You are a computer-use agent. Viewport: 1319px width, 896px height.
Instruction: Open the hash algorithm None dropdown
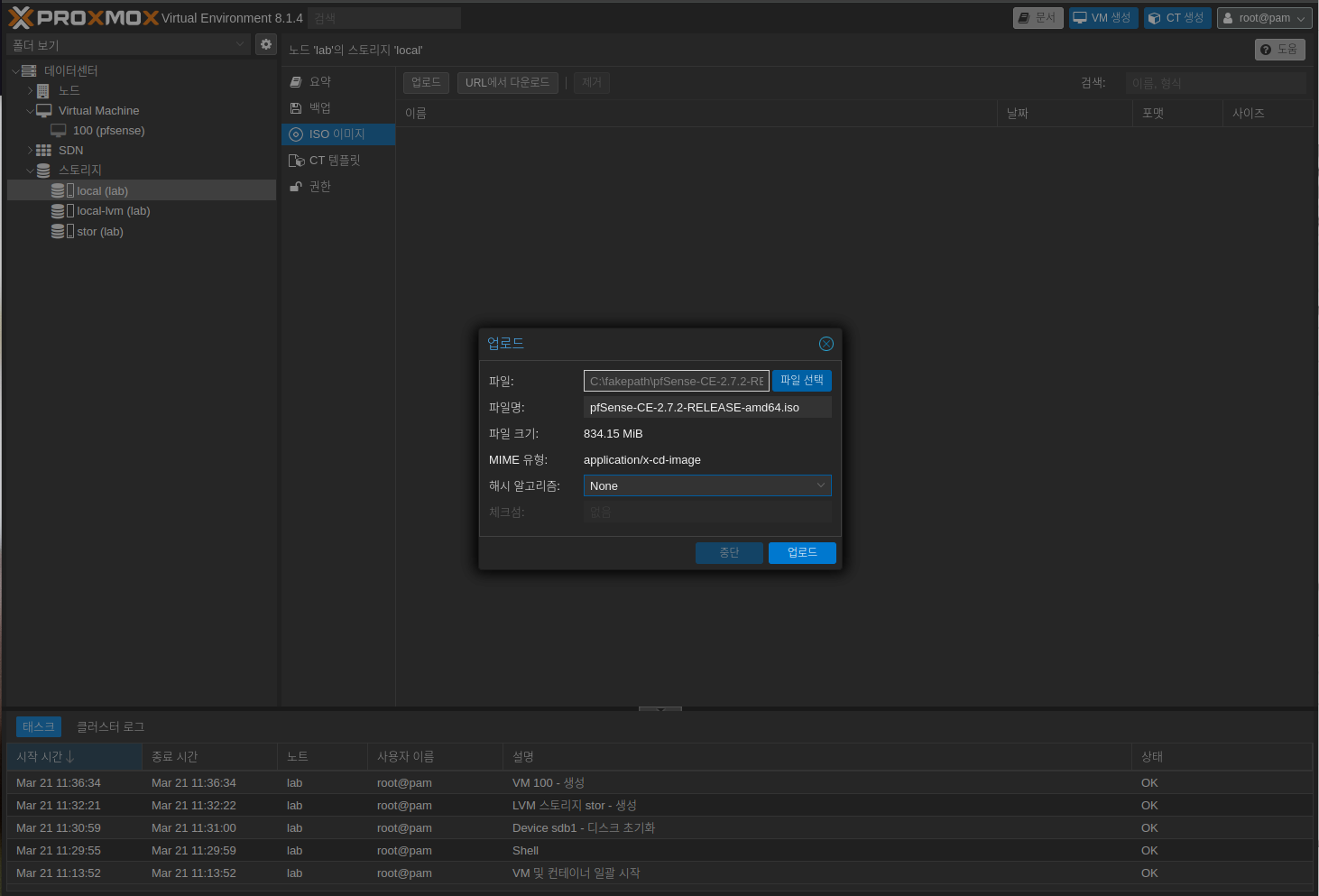821,485
